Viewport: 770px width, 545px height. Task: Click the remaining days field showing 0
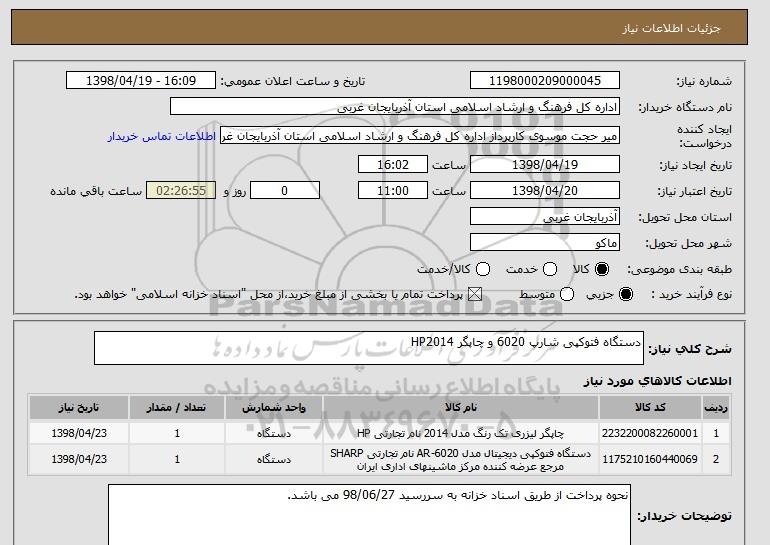[285, 191]
